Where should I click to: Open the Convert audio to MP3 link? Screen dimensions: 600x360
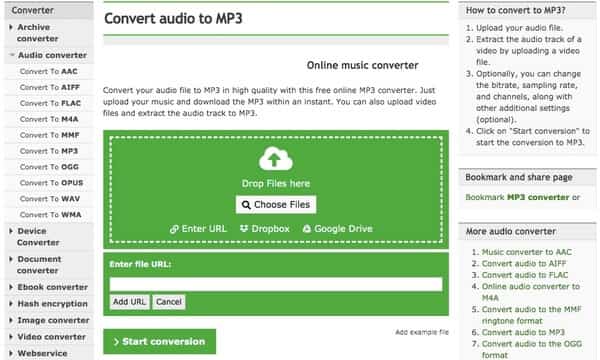click(x=523, y=332)
